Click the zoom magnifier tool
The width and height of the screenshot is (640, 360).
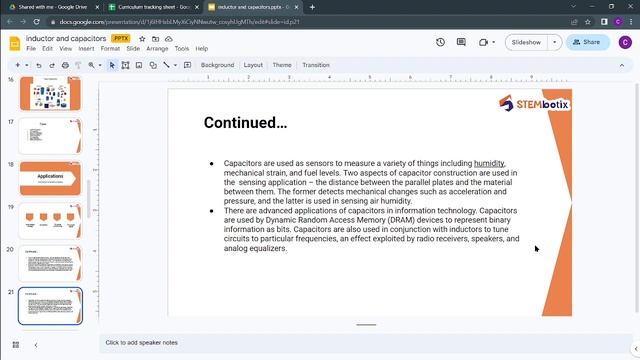(91, 65)
